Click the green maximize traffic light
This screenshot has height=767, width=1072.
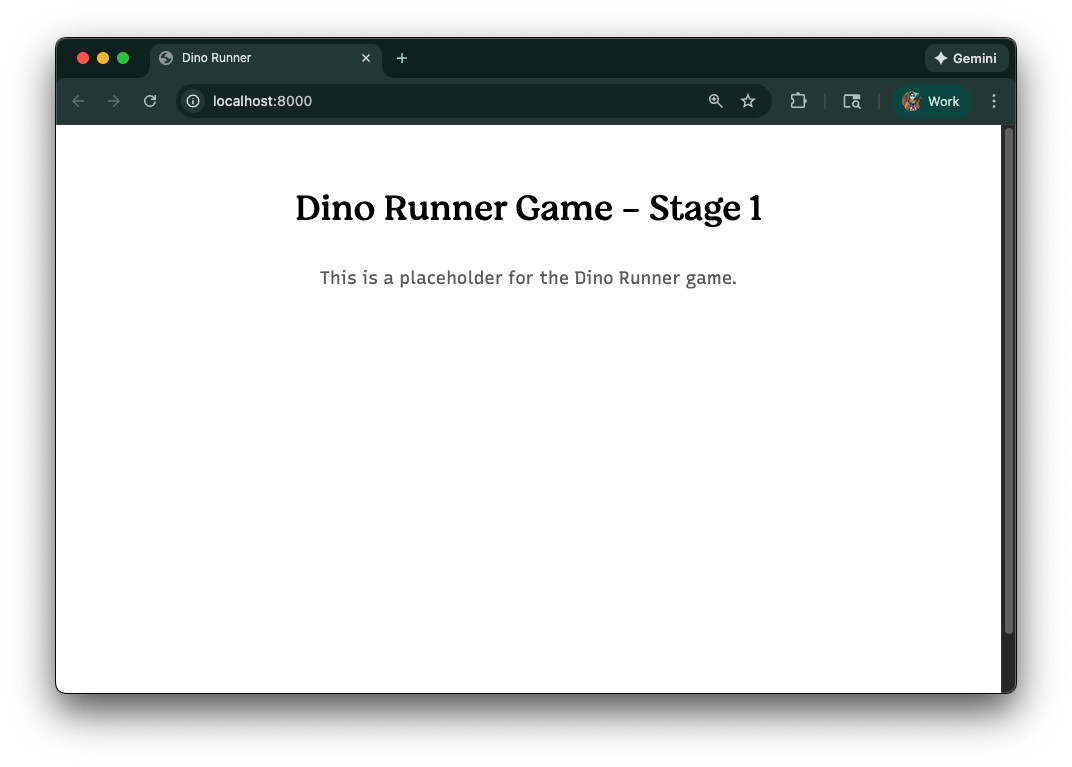pos(123,58)
